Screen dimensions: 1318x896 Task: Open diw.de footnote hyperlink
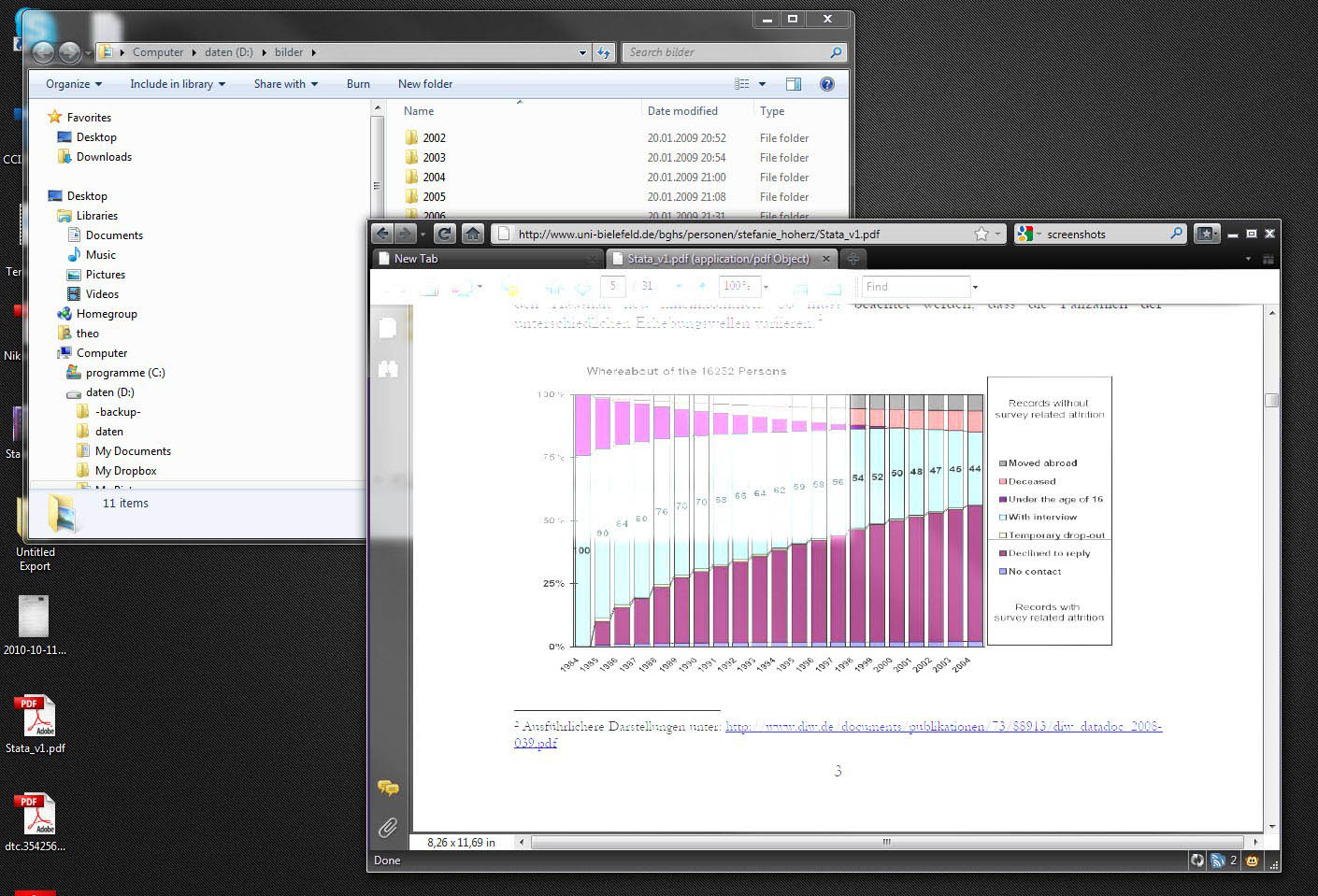943,726
